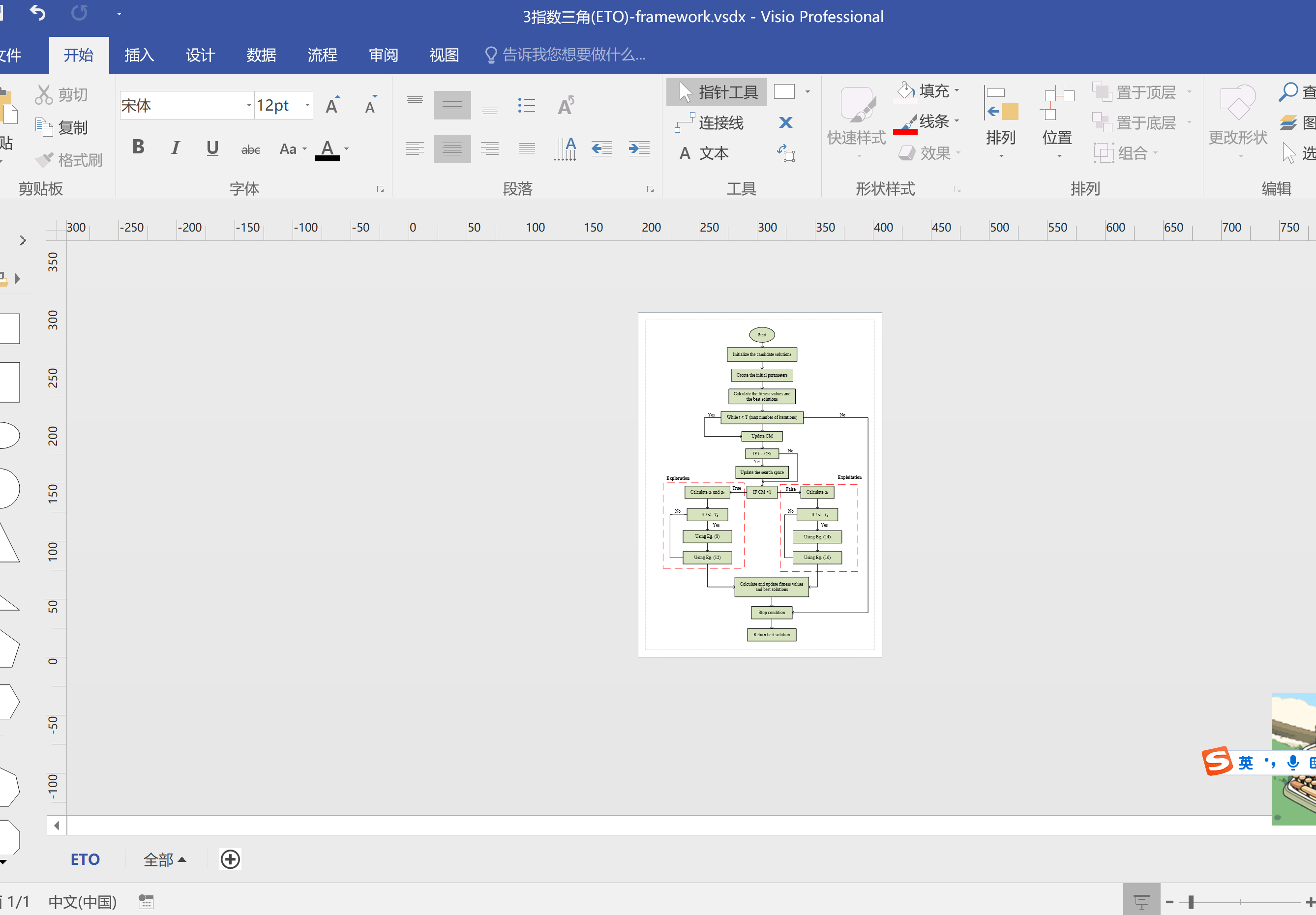Image resolution: width=1316 pixels, height=915 pixels.
Task: Toggle Bold formatting
Action: pyautogui.click(x=138, y=148)
